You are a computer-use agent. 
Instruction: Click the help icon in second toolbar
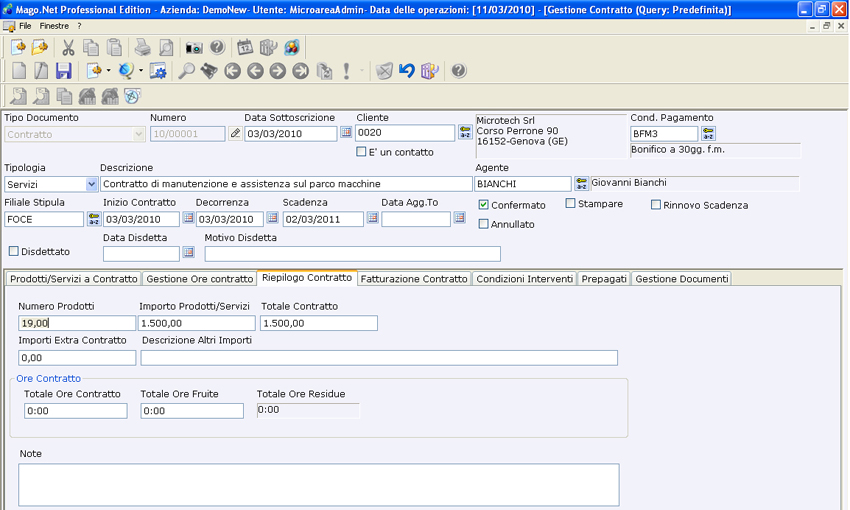point(459,70)
